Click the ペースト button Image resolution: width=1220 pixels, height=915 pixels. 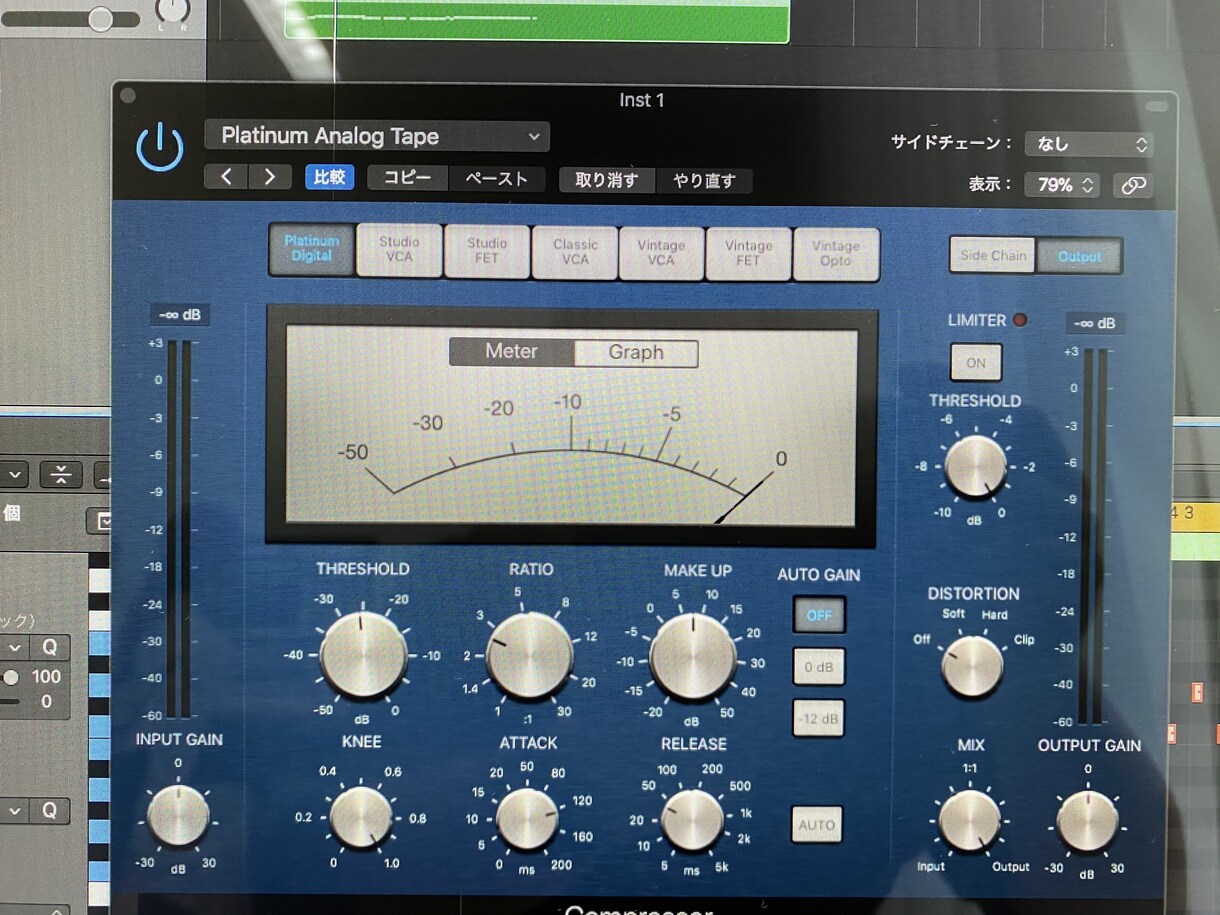(x=497, y=179)
